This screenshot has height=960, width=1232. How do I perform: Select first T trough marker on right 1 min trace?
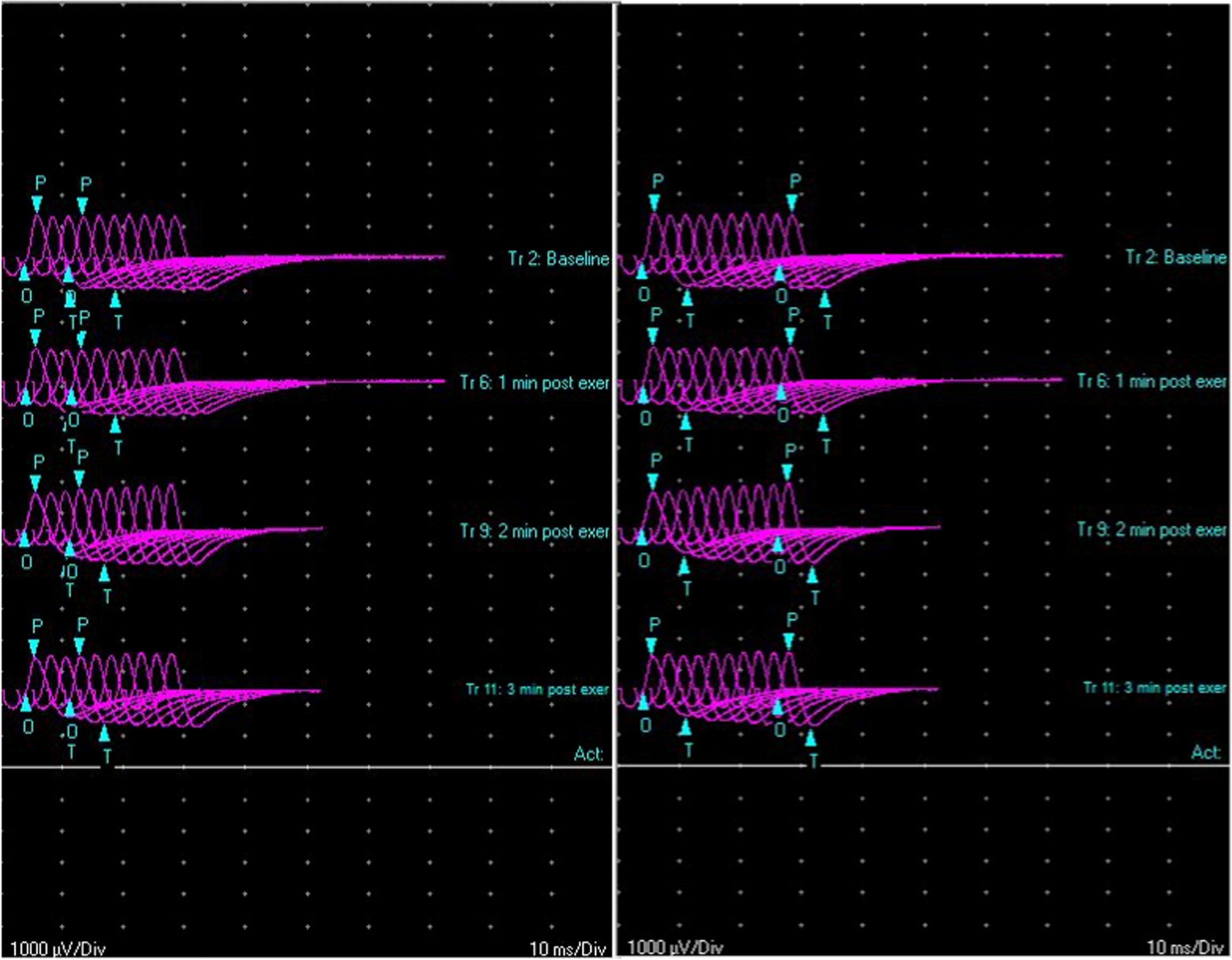pyautogui.click(x=686, y=422)
